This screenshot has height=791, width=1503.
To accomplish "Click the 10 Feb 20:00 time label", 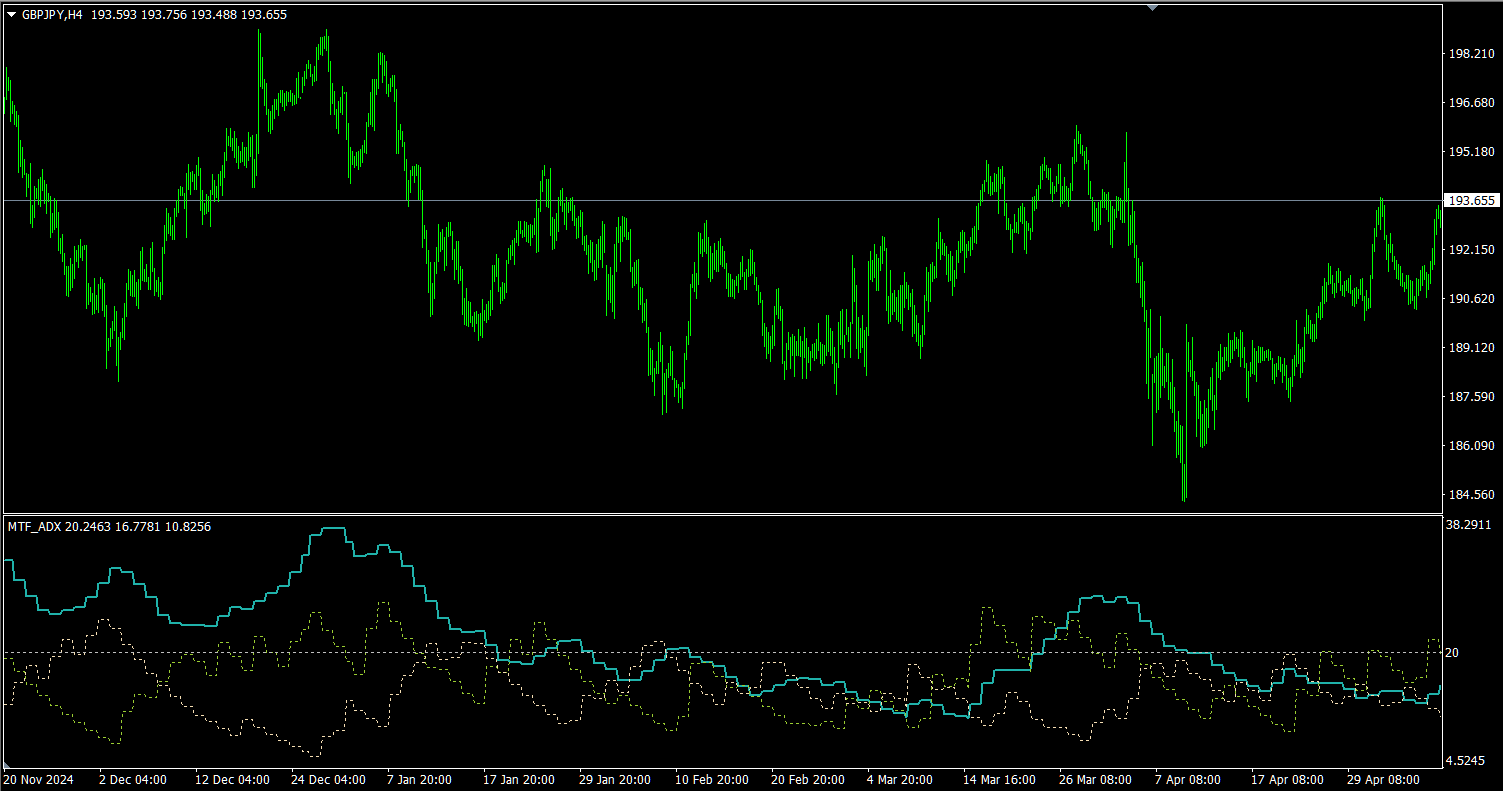I will [712, 779].
